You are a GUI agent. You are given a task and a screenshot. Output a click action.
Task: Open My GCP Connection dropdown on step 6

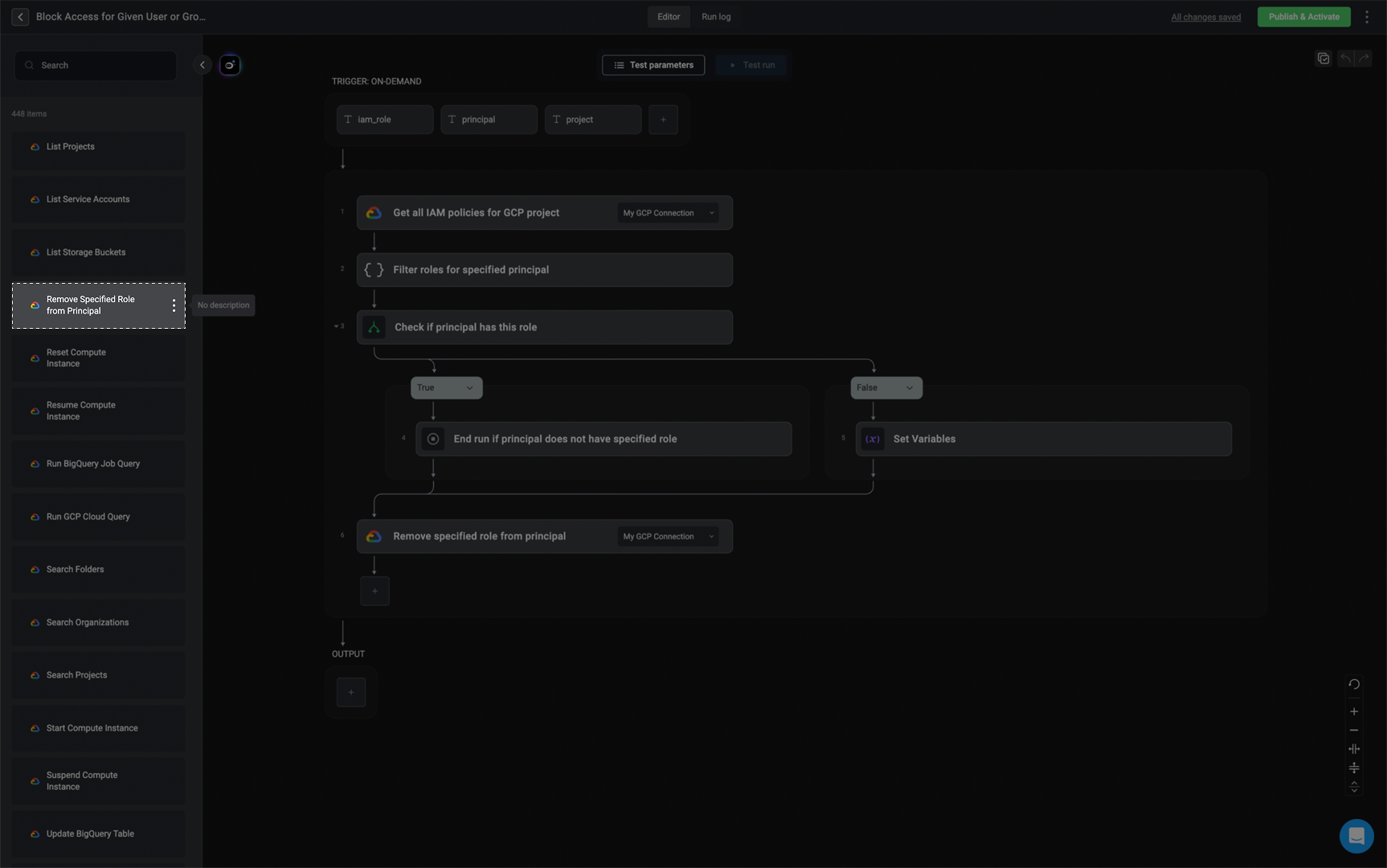669,536
